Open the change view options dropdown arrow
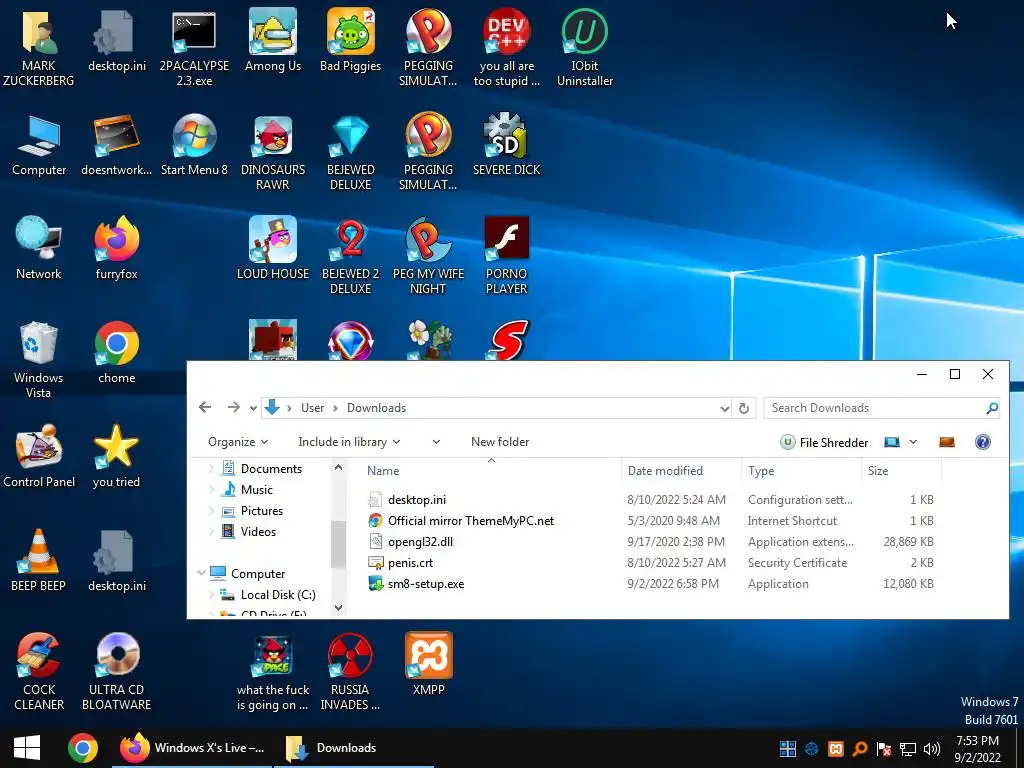Image resolution: width=1024 pixels, height=768 pixels. 914,442
